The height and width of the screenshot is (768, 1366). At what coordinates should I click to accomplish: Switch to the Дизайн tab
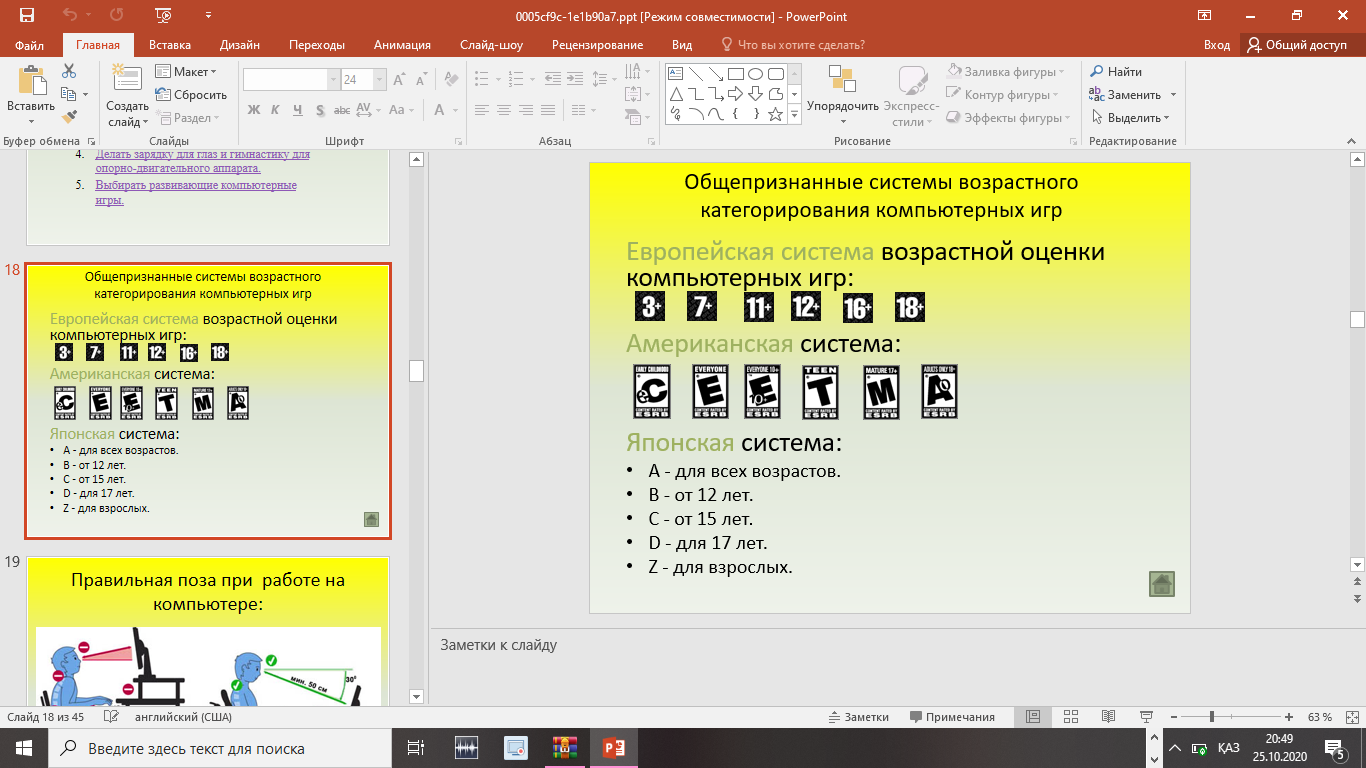pos(240,45)
